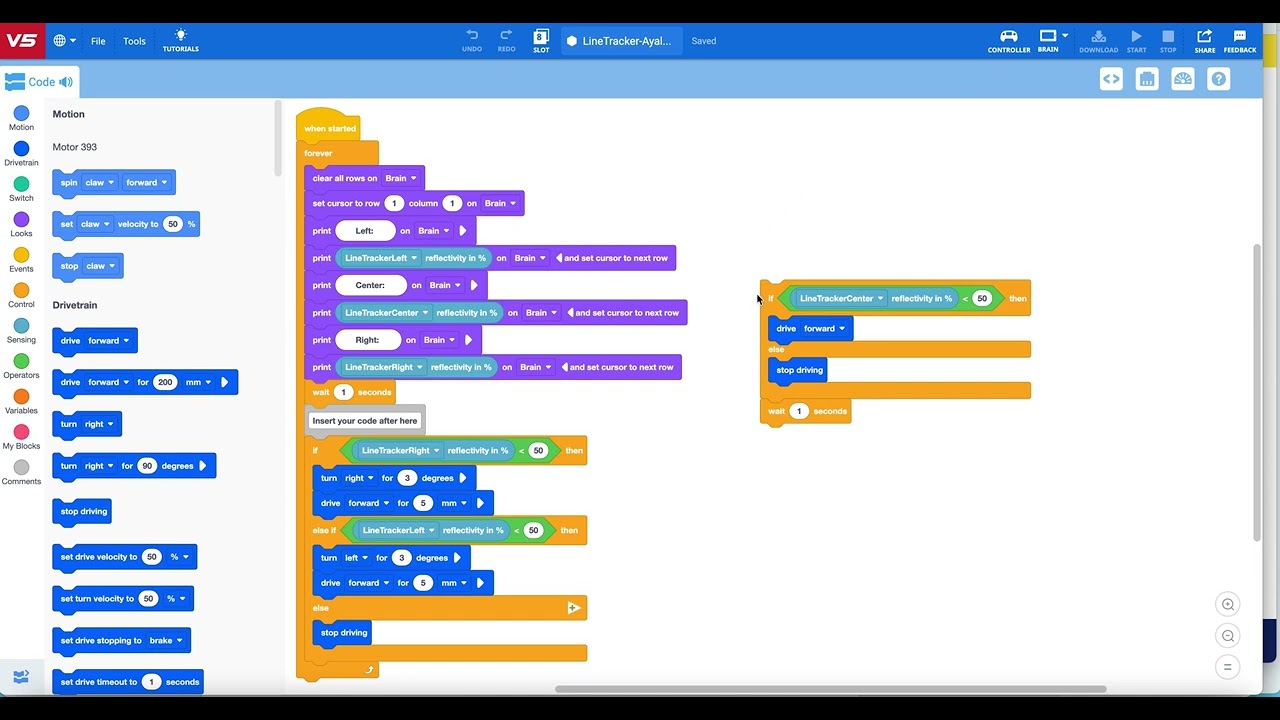Click the 50 threshold in LineTrackerCenter condition
Image resolution: width=1280 pixels, height=720 pixels.
point(982,298)
